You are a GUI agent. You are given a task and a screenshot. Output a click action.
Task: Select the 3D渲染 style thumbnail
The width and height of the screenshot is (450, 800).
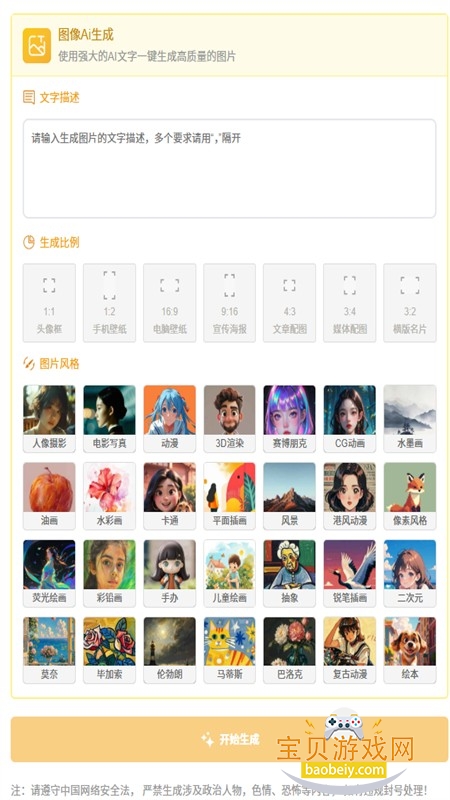pyautogui.click(x=230, y=418)
